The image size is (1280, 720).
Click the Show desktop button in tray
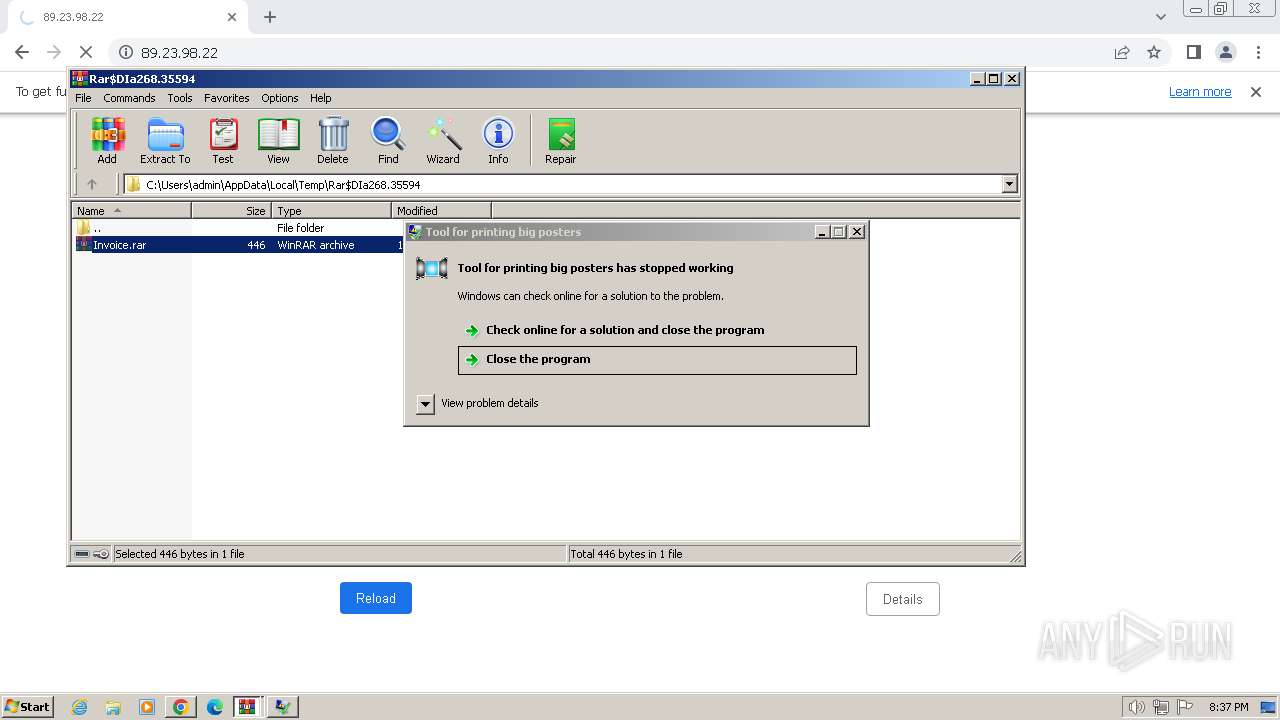pyautogui.click(x=1269, y=707)
